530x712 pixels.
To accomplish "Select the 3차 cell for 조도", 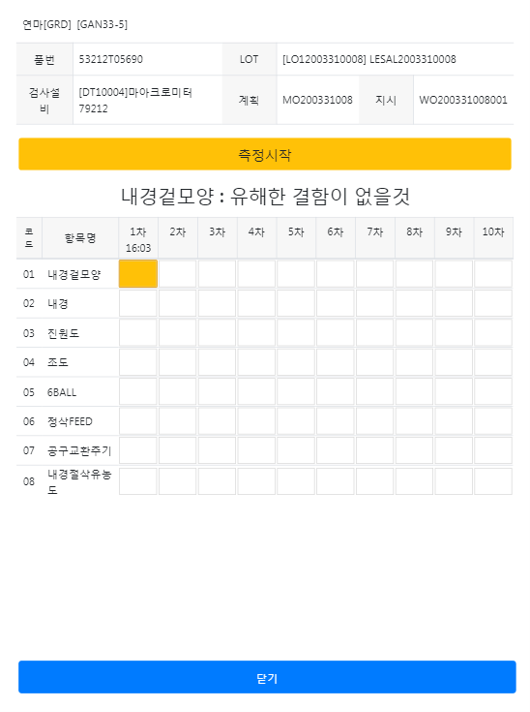I will coord(217,362).
